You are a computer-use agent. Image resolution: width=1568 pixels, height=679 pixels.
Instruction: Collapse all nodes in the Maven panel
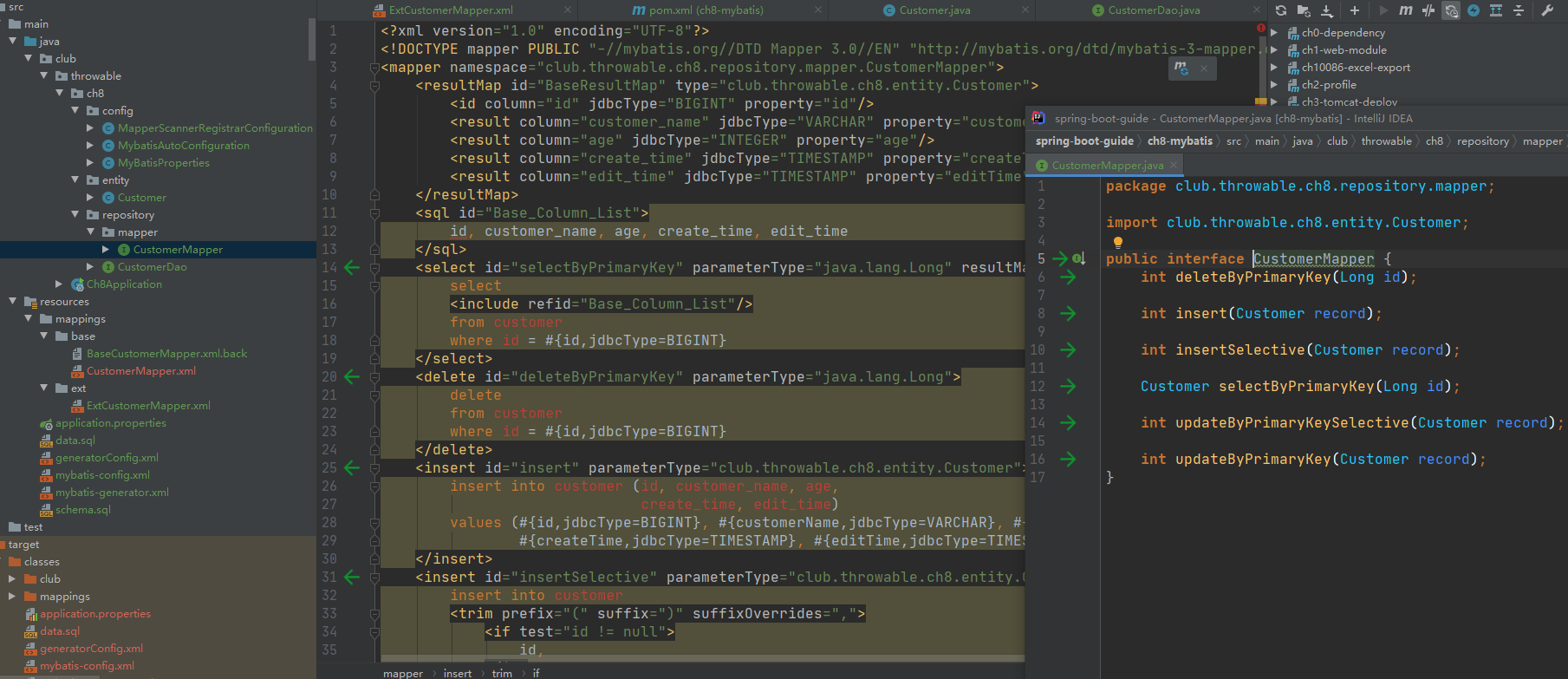(1519, 10)
